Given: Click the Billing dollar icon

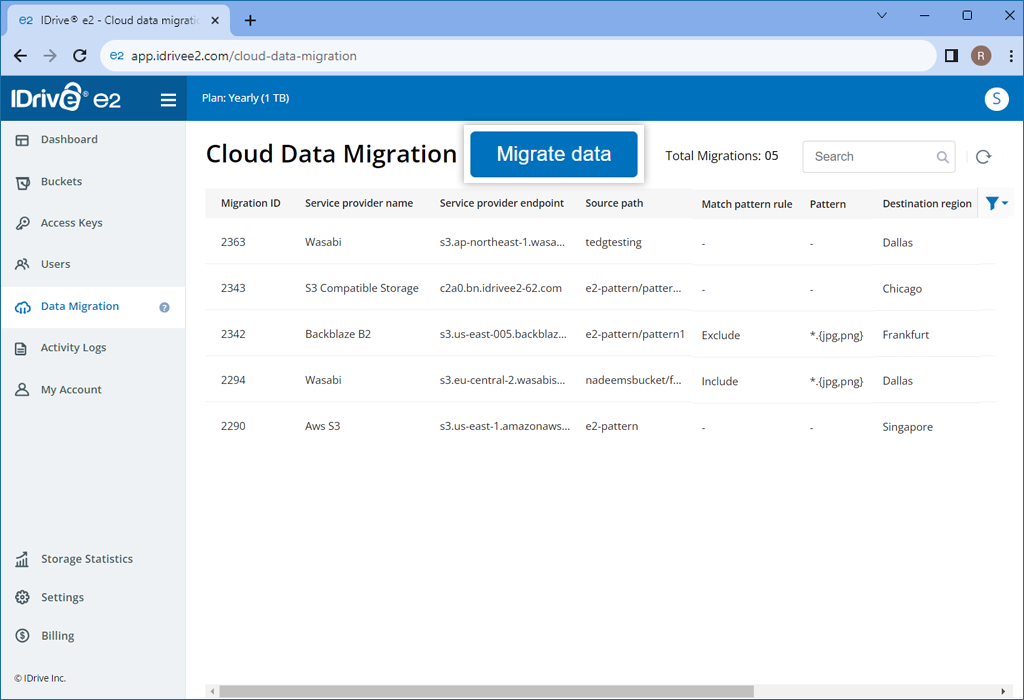Looking at the screenshot, I should pyautogui.click(x=22, y=635).
